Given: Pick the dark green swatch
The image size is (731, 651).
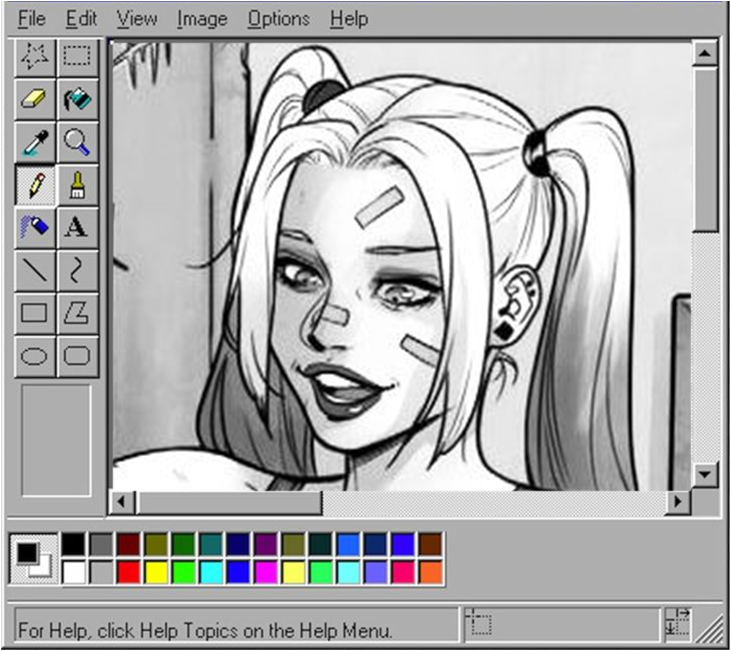Looking at the screenshot, I should click(x=184, y=544).
